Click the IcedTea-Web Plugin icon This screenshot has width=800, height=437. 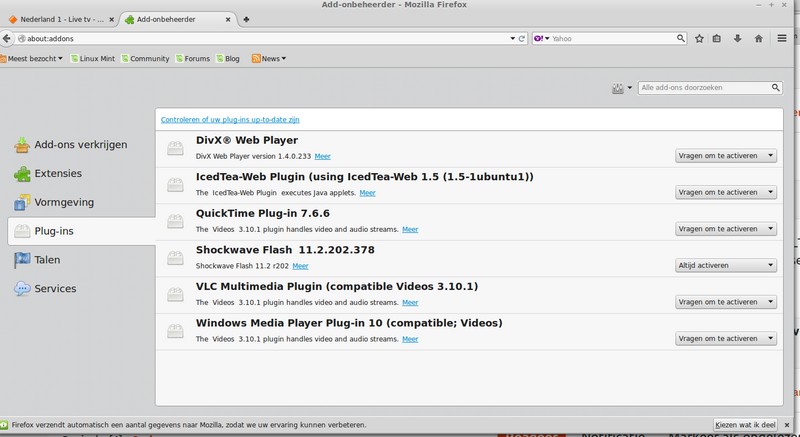coord(175,185)
